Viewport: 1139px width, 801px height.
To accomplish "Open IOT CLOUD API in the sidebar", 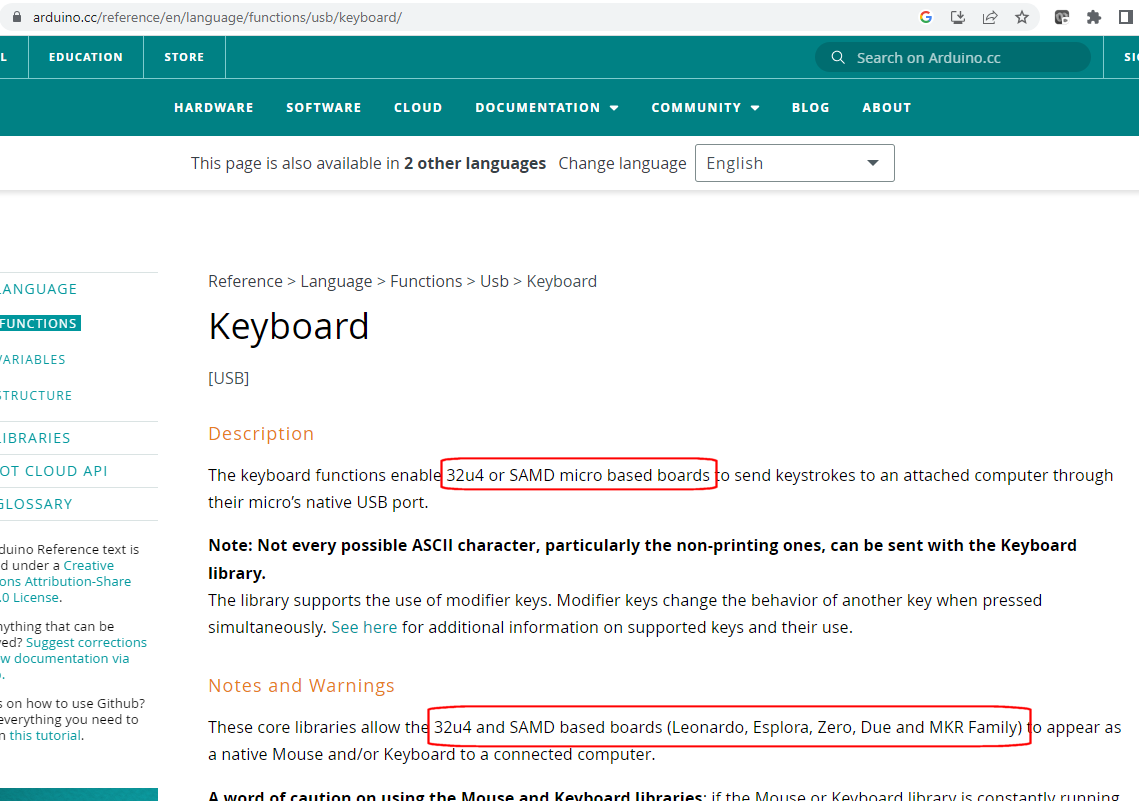I will [54, 471].
